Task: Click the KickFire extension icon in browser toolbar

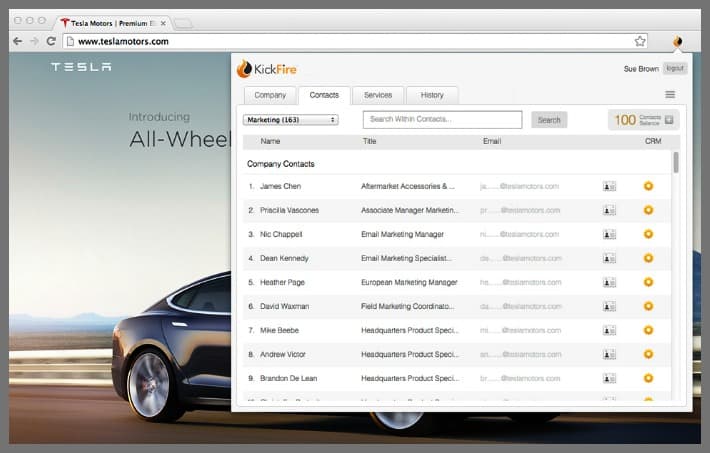Action: tap(677, 42)
